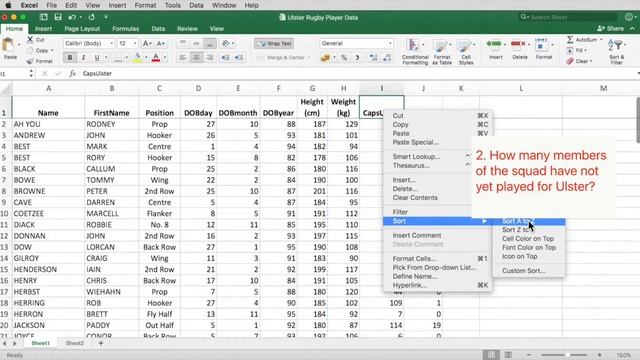Open Conditional Formatting

pyautogui.click(x=415, y=51)
